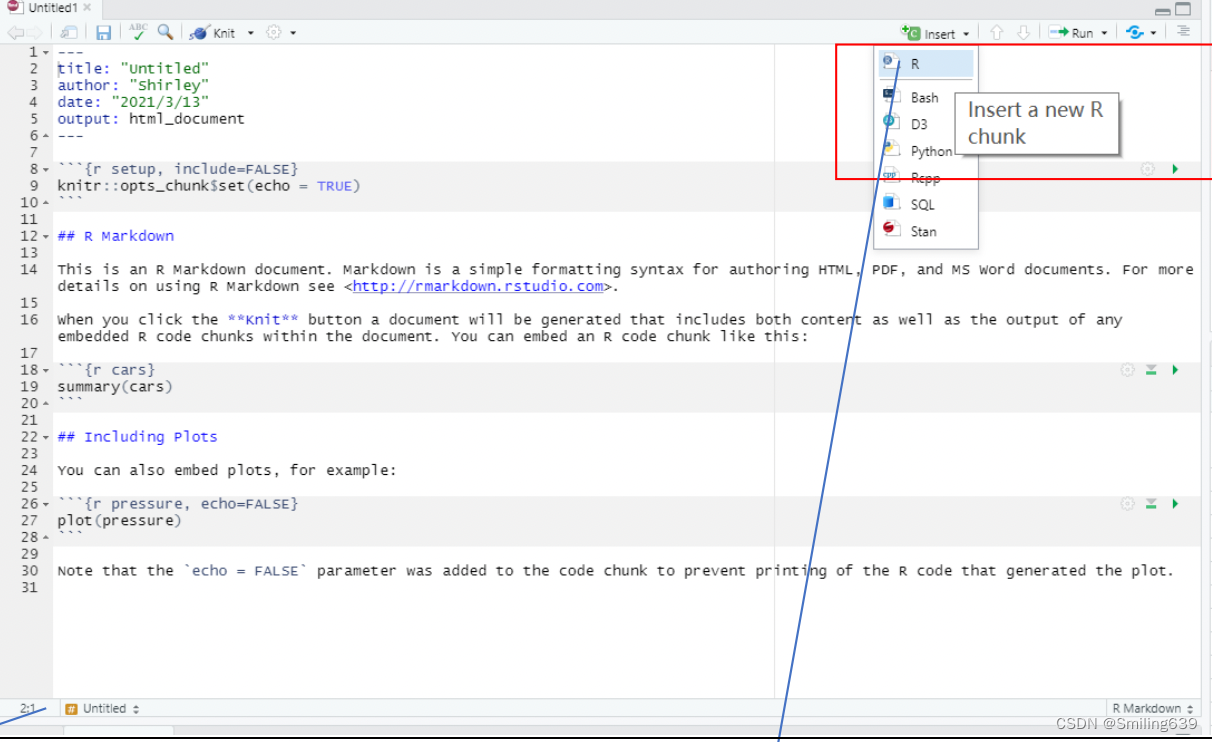Open pressure chunk options gear
Image resolution: width=1212 pixels, height=742 pixels.
1127,504
